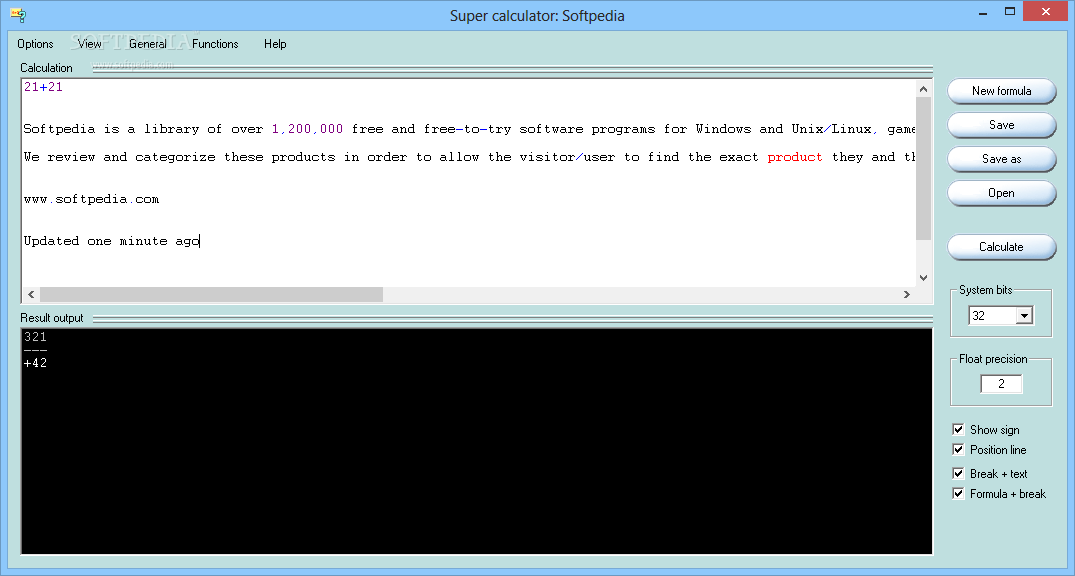The height and width of the screenshot is (576, 1075).
Task: Click the horizontal scroll left arrow
Action: (x=31, y=294)
